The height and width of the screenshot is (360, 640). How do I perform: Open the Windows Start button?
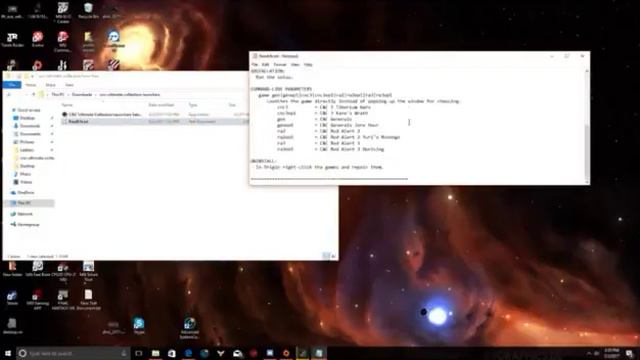(x=8, y=353)
